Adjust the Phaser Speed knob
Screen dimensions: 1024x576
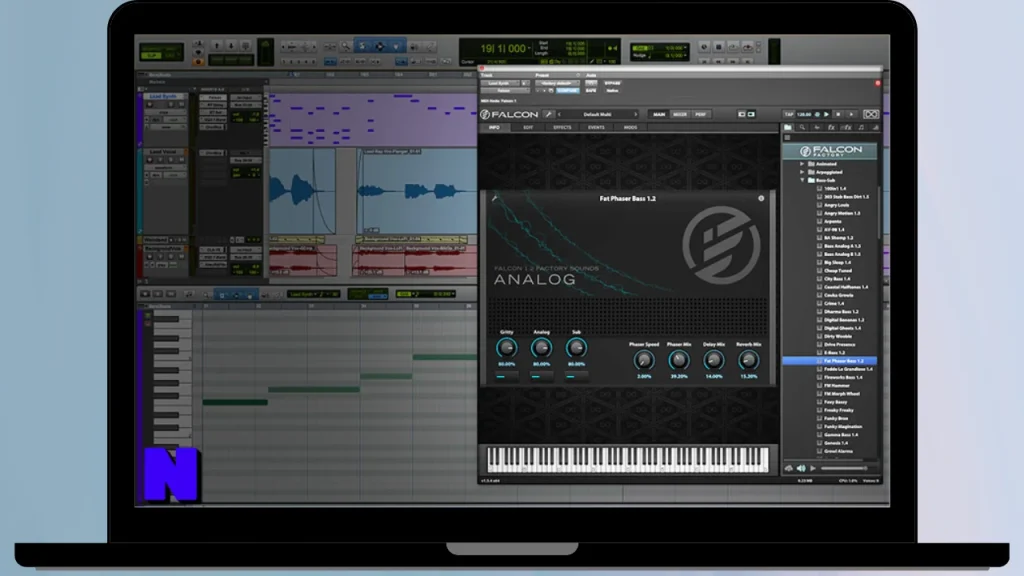click(x=644, y=360)
